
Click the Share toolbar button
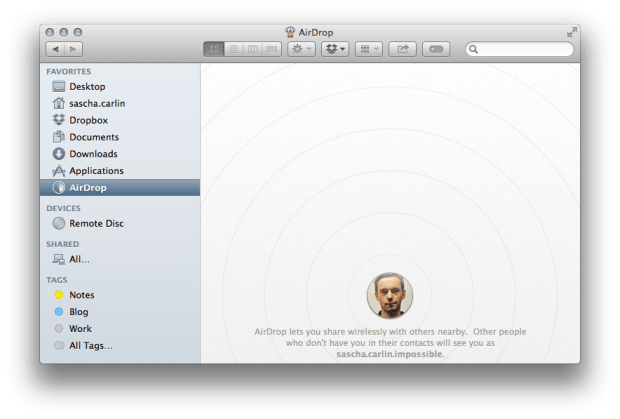[x=403, y=49]
